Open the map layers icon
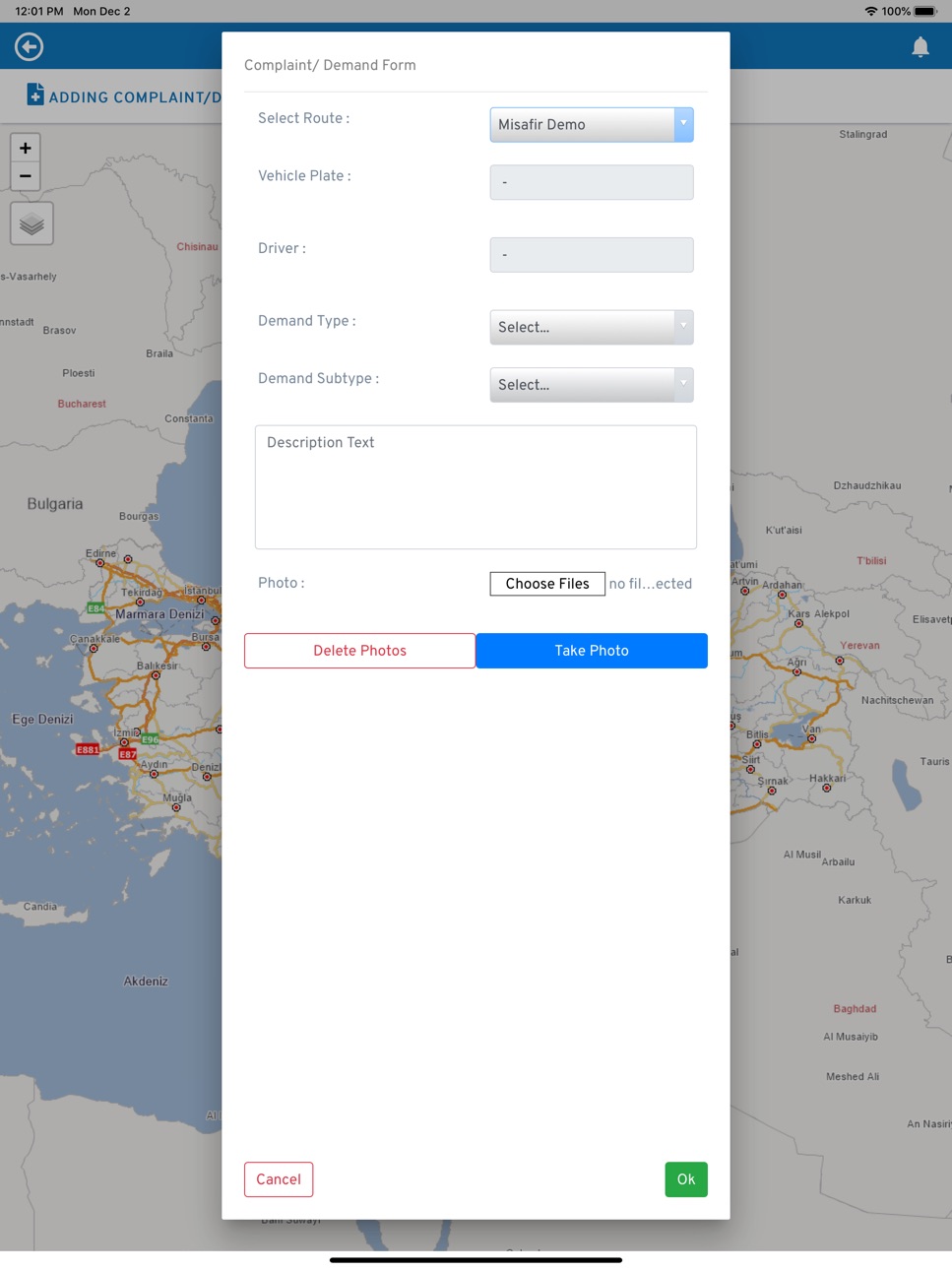Viewport: 952px width, 1270px height. pyautogui.click(x=32, y=223)
